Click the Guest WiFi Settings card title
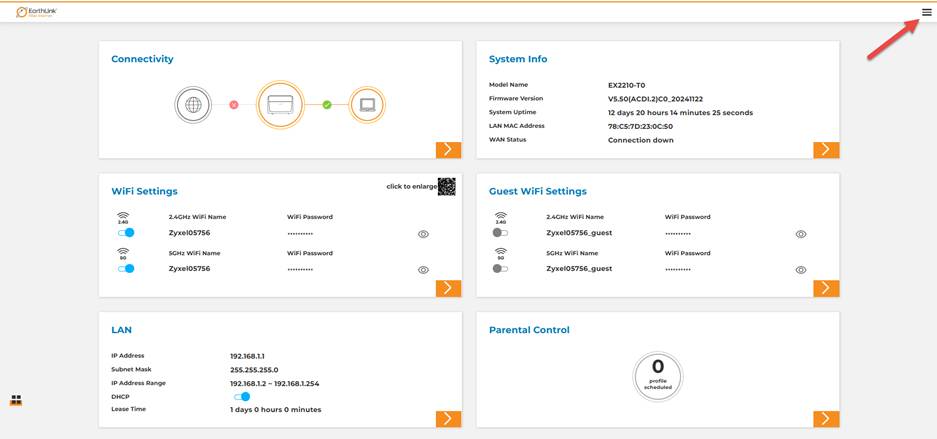This screenshot has width=937, height=439. click(x=538, y=192)
